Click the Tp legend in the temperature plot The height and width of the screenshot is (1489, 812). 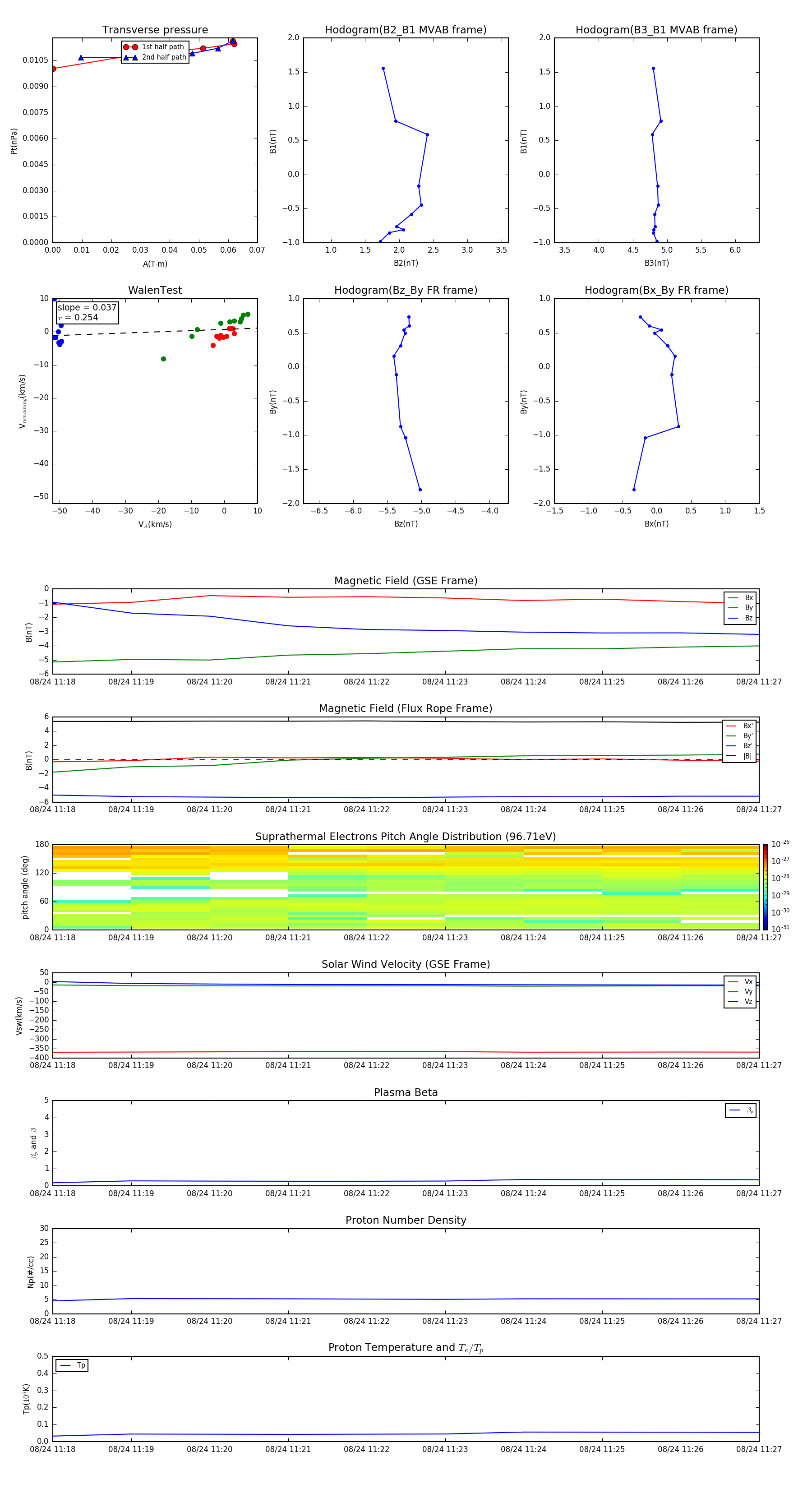[72, 1365]
